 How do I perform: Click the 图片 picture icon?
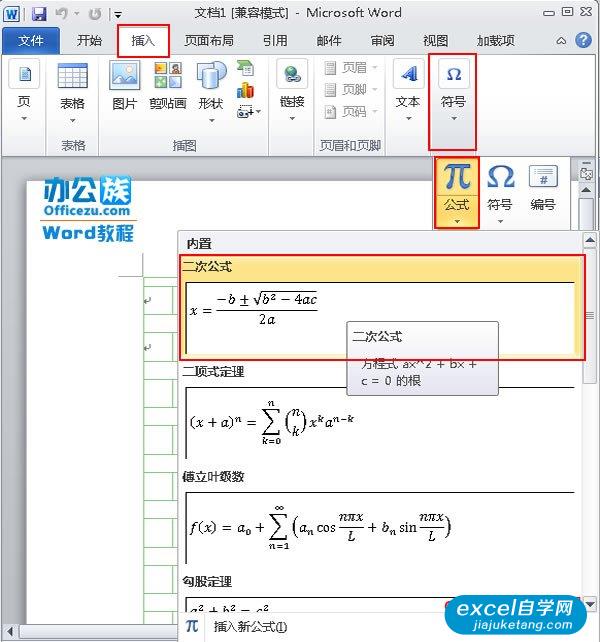pyautogui.click(x=125, y=86)
